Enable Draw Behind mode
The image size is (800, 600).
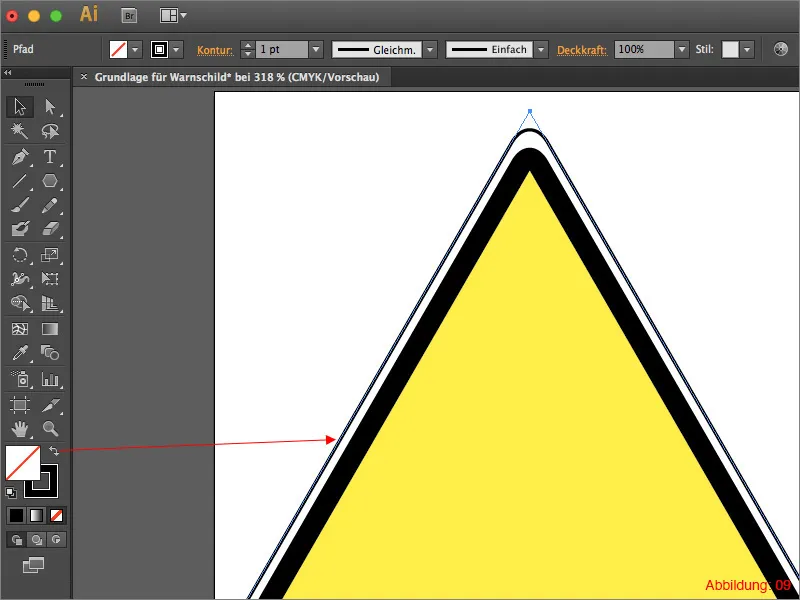click(x=36, y=540)
